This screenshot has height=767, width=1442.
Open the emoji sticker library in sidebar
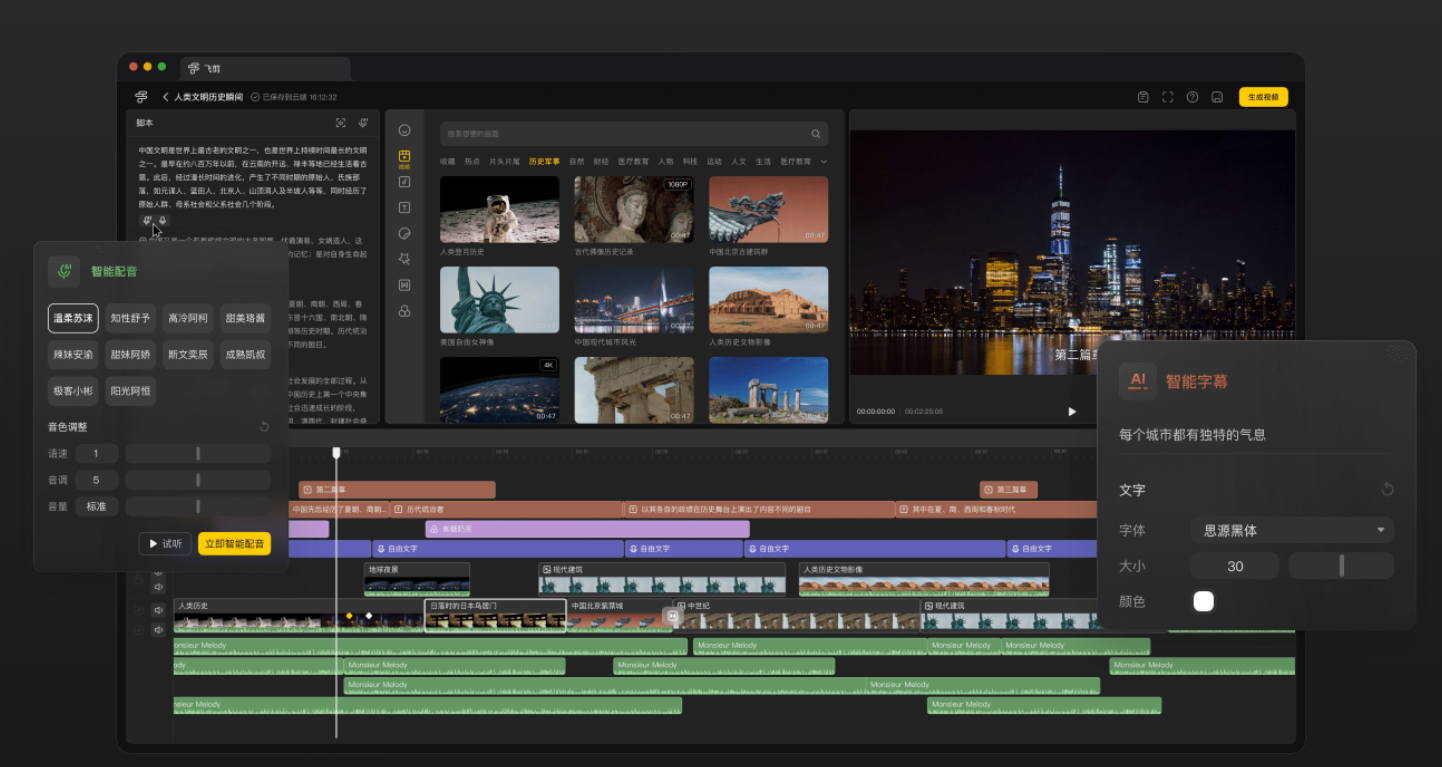(x=405, y=130)
